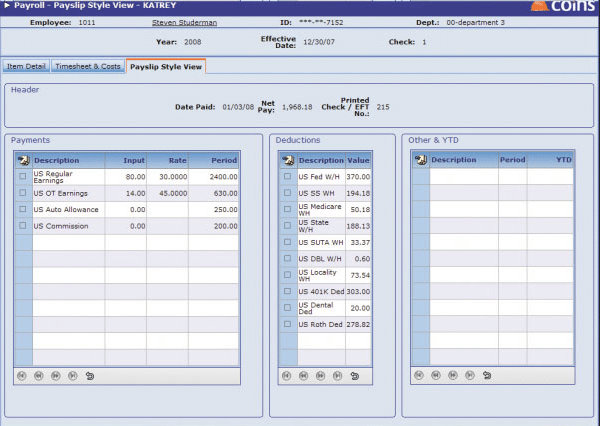The height and width of the screenshot is (426, 600).
Task: Refresh the Deductions table
Action: [x=355, y=376]
